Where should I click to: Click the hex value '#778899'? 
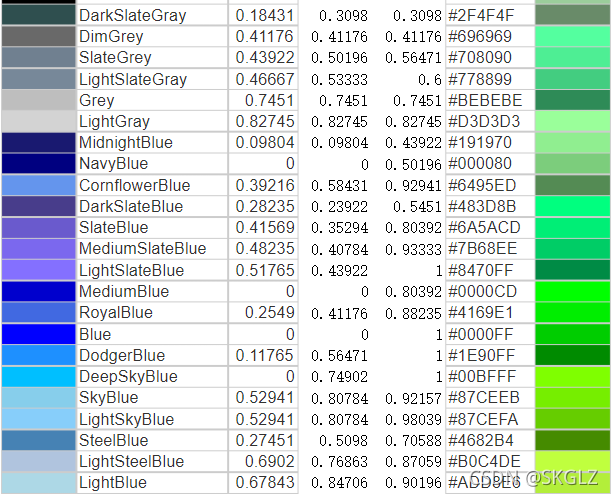pyautogui.click(x=480, y=79)
